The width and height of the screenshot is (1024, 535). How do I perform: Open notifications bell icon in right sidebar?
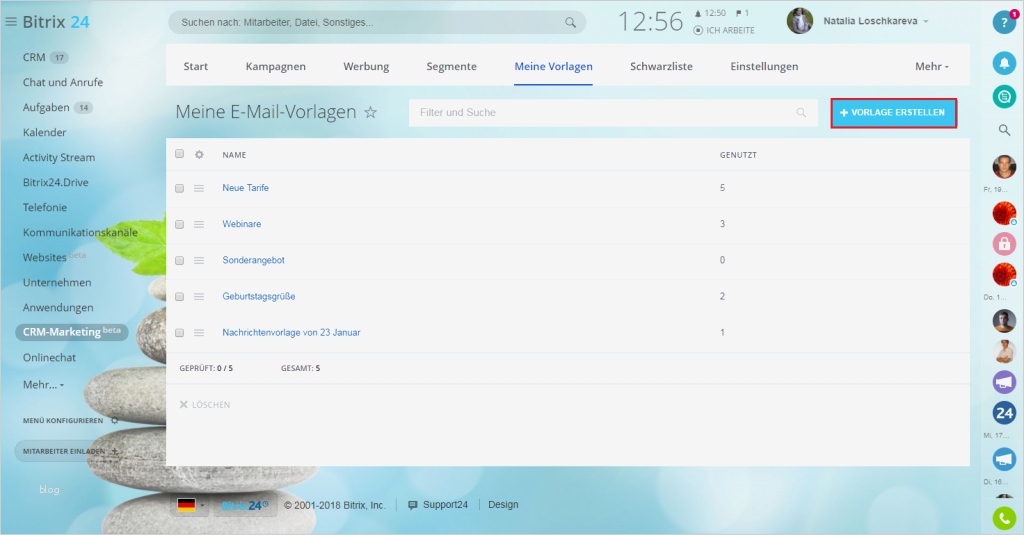1004,63
